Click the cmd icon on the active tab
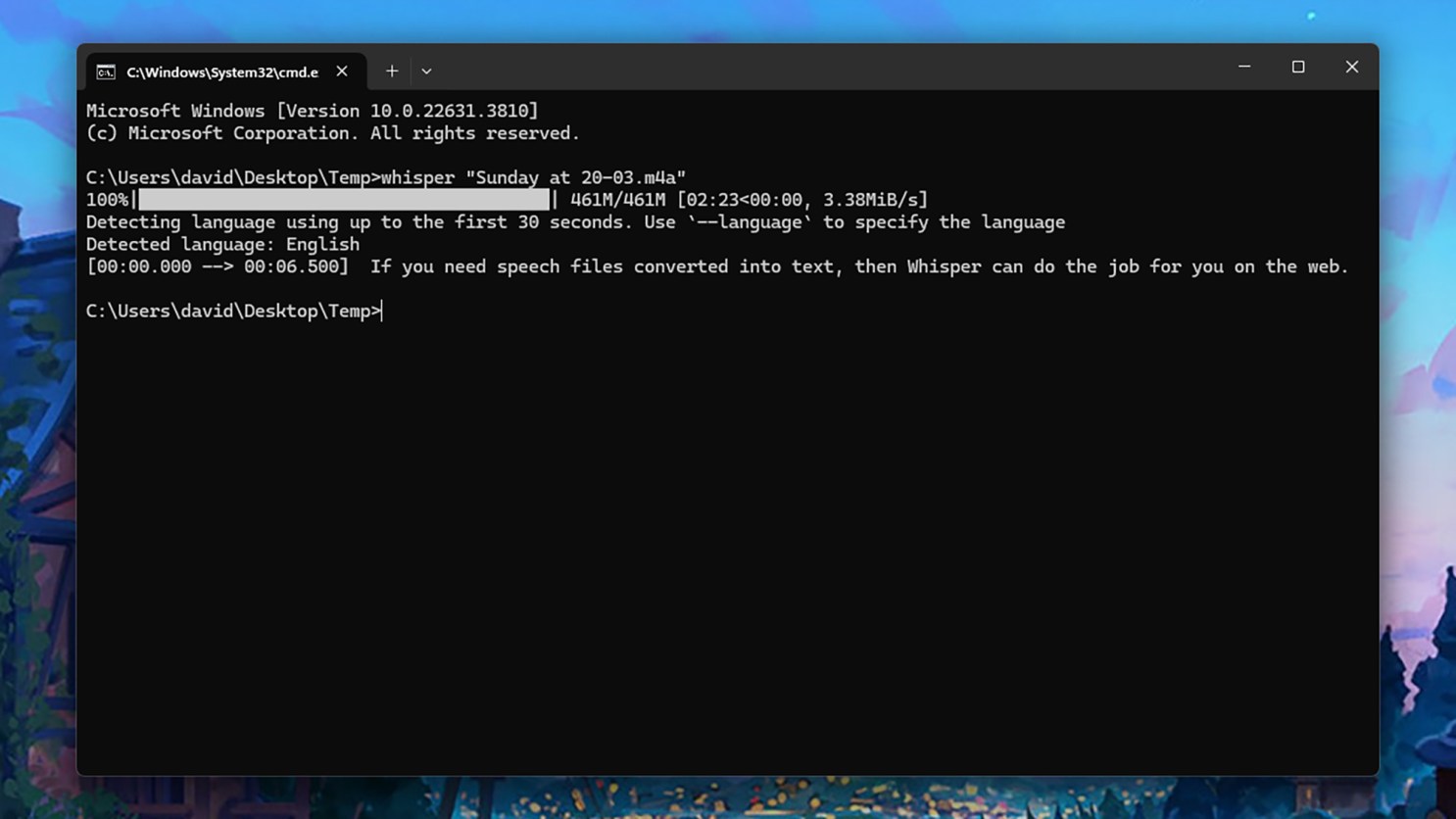The width and height of the screenshot is (1456, 819). point(106,71)
